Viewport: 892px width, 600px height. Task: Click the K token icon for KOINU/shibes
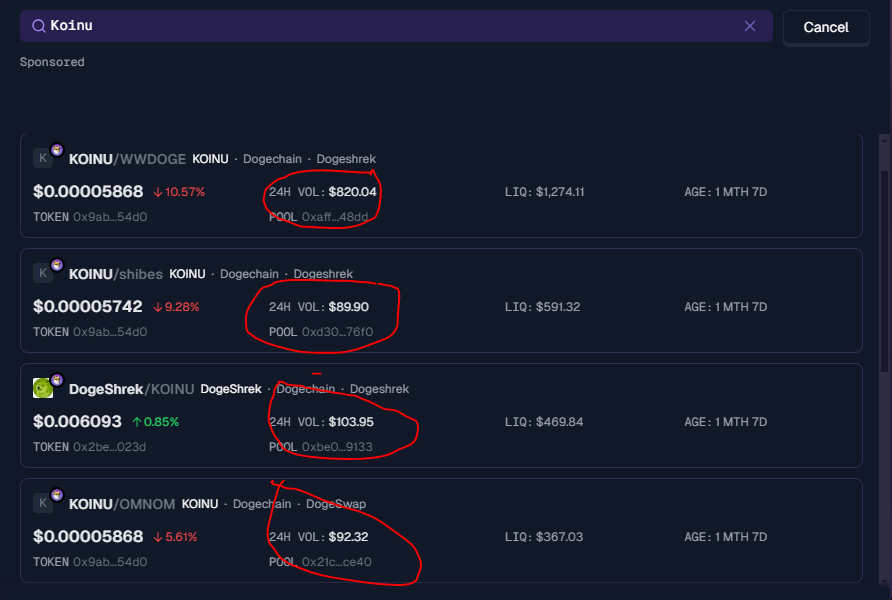click(x=43, y=273)
